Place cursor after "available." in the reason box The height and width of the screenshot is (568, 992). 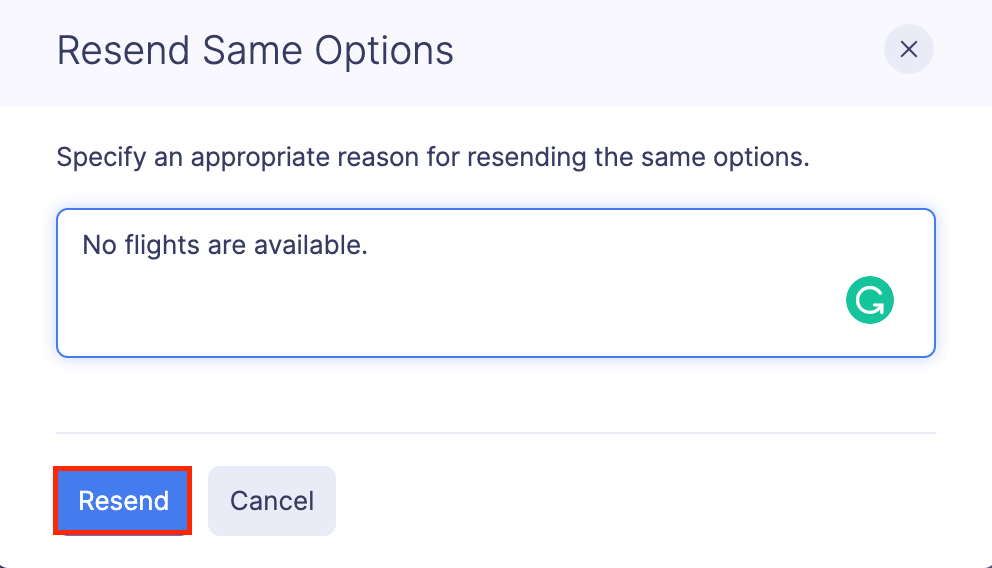(370, 244)
